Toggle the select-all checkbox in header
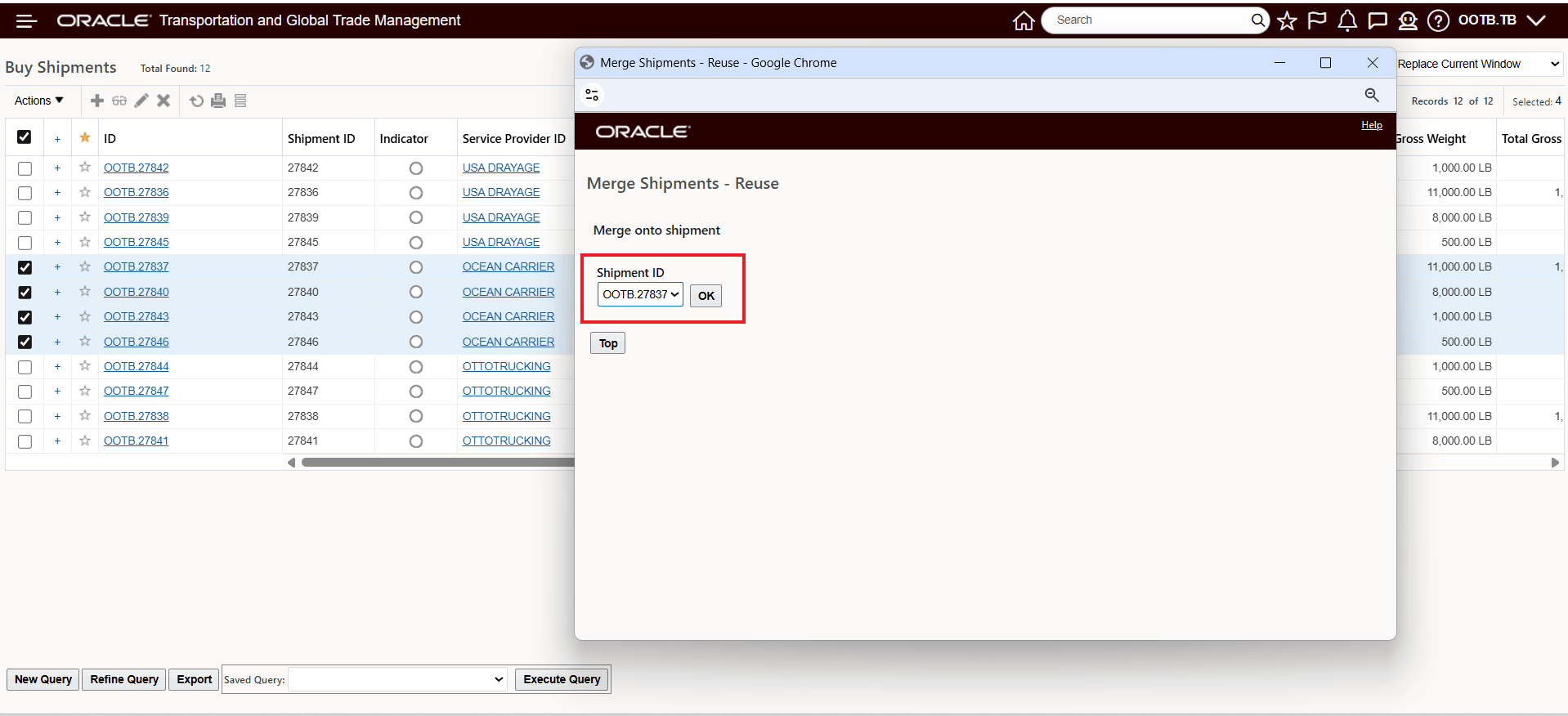The image size is (1568, 716). 25,137
